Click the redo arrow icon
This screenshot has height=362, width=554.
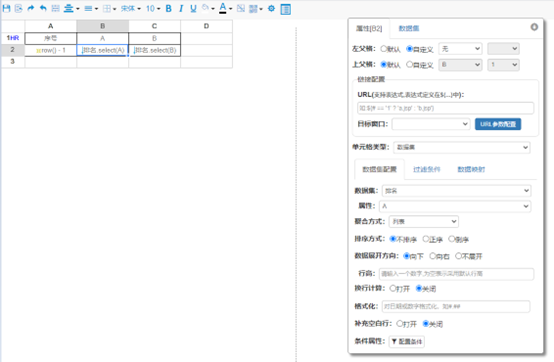[x=31, y=8]
